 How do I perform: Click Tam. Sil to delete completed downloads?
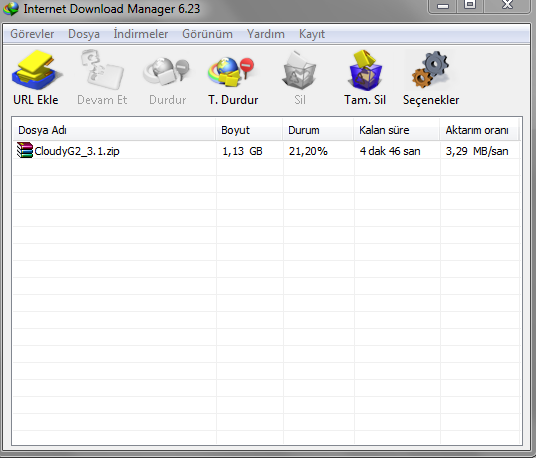(365, 70)
